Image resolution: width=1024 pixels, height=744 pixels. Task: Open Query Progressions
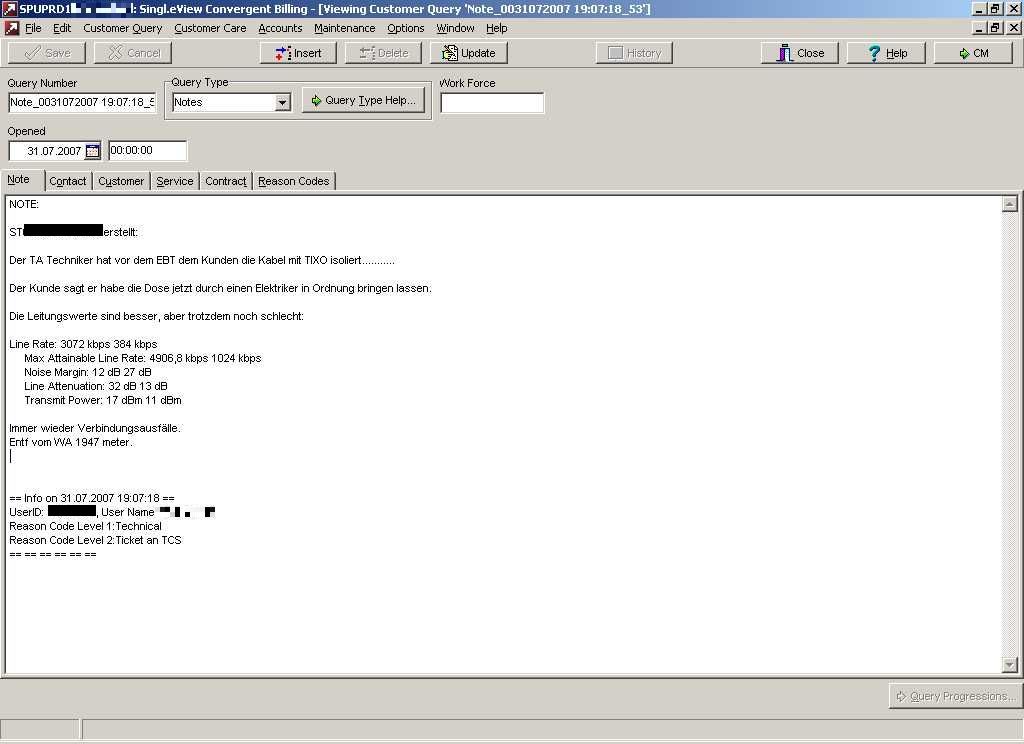click(955, 696)
